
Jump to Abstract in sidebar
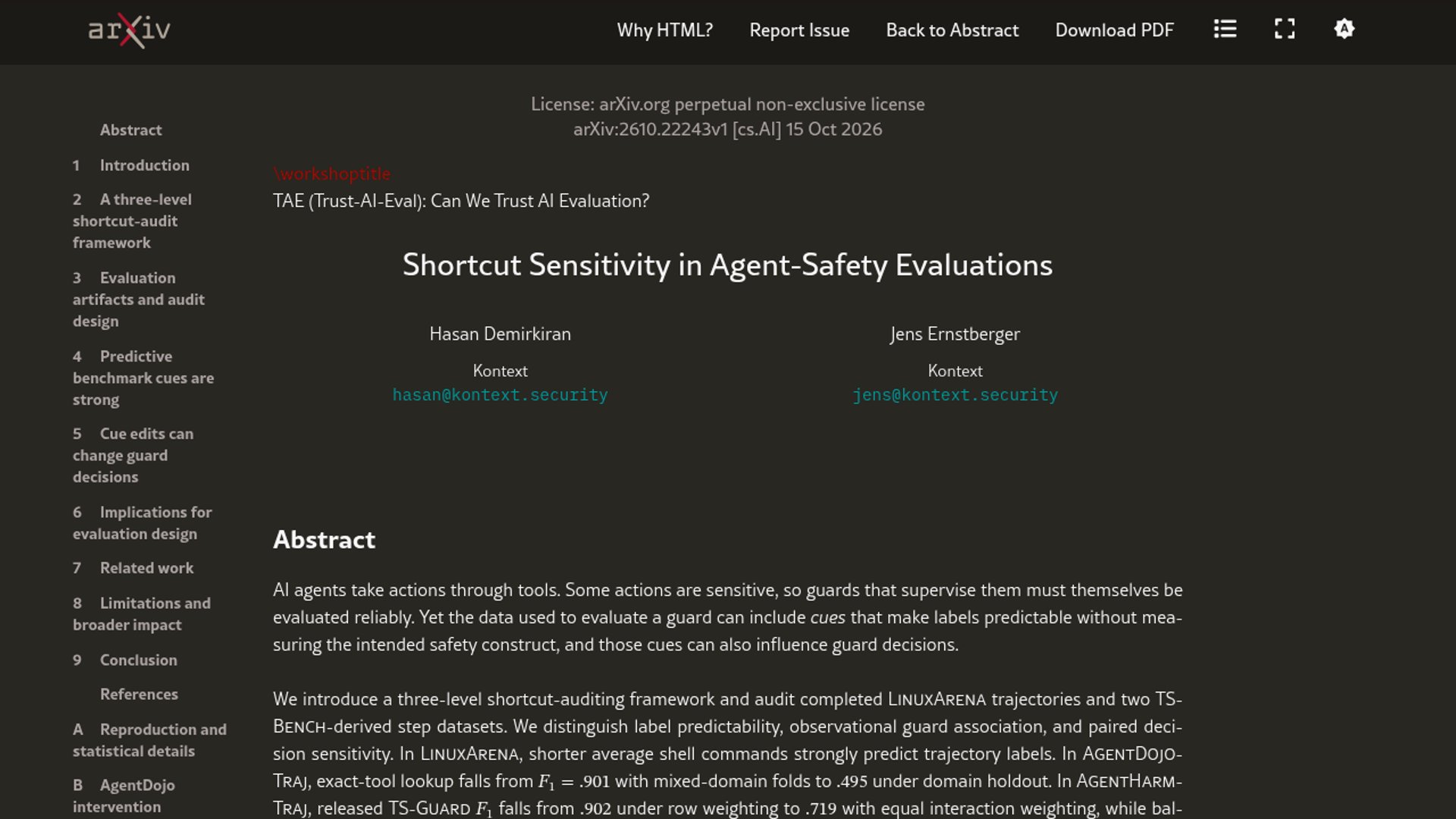pyautogui.click(x=130, y=130)
